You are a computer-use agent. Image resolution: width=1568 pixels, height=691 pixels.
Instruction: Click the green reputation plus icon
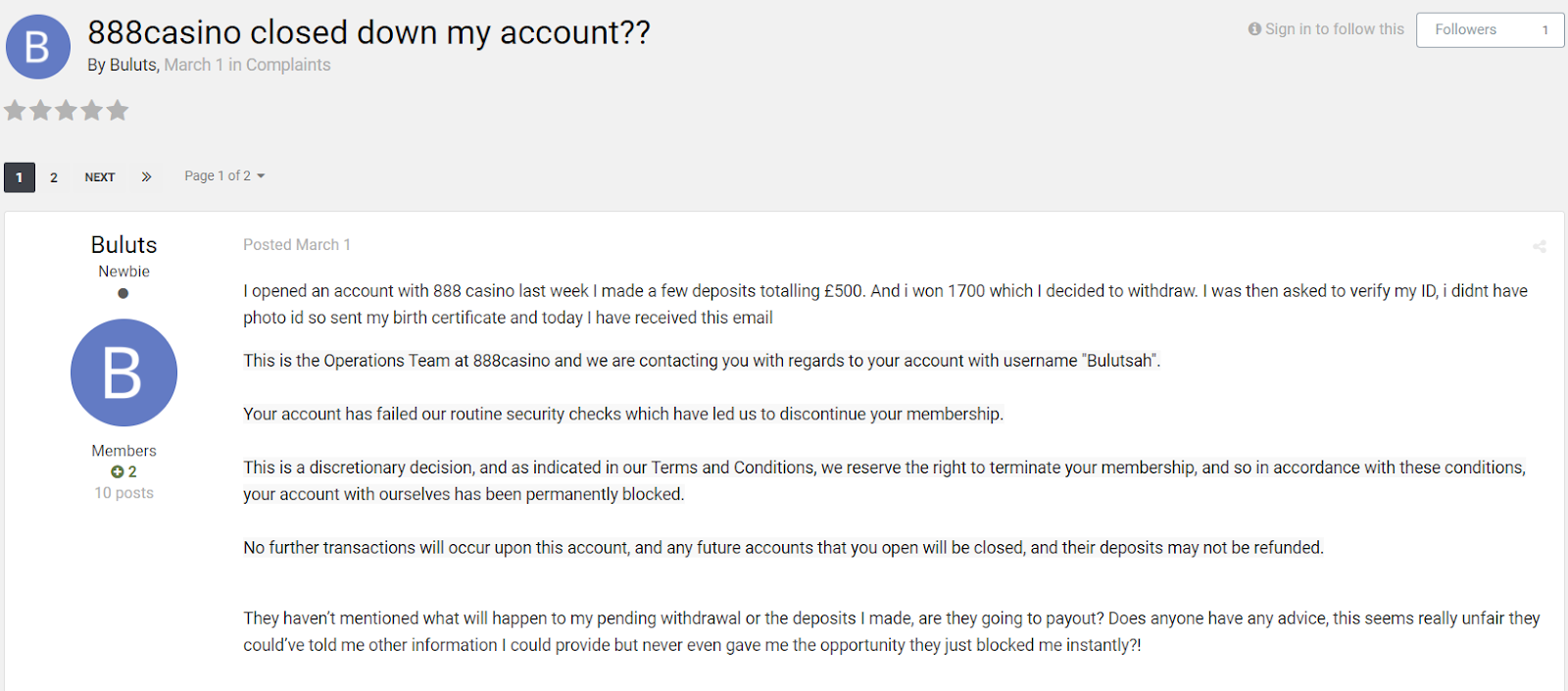pyautogui.click(x=118, y=472)
